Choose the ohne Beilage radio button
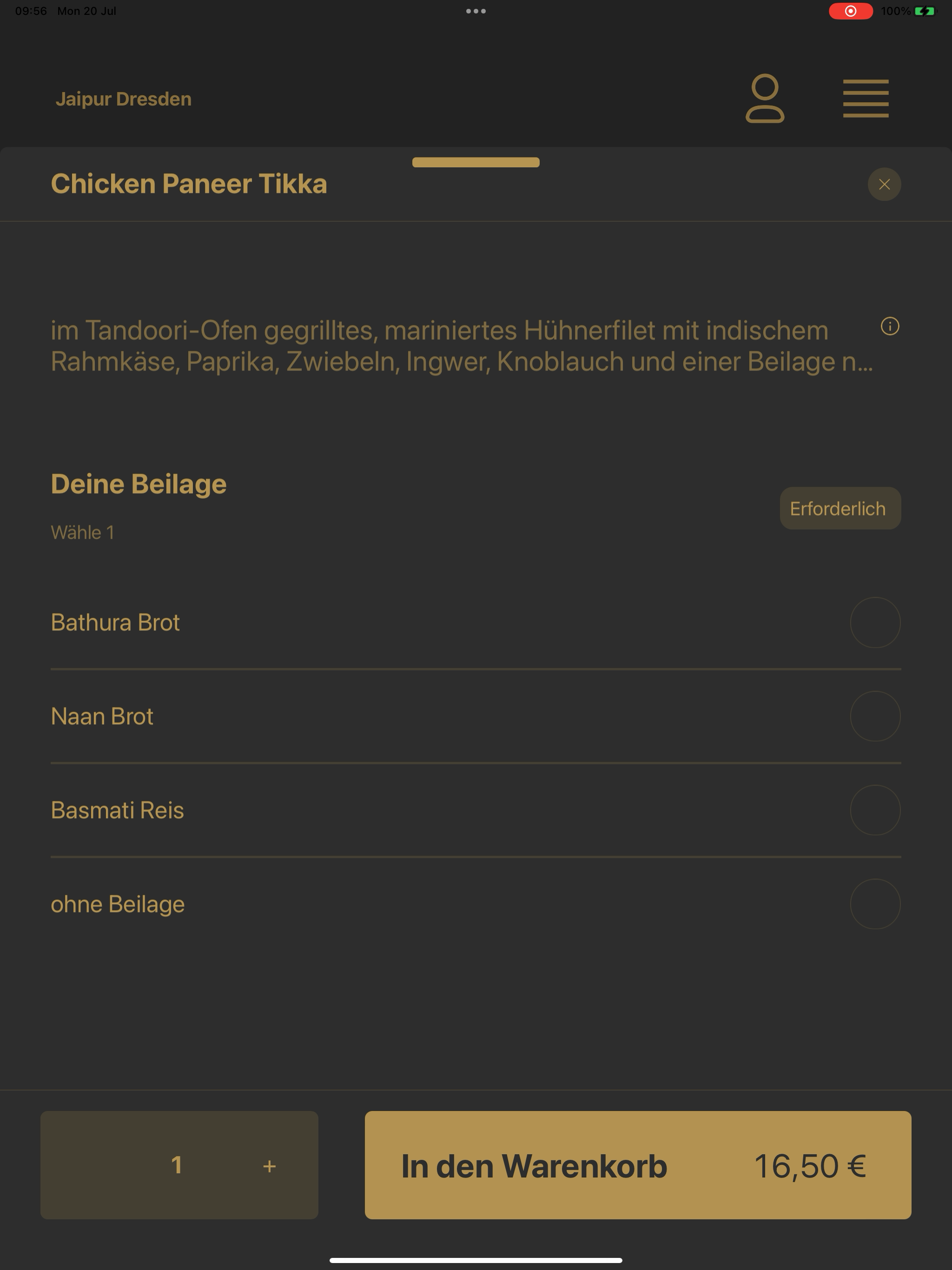 [x=875, y=904]
